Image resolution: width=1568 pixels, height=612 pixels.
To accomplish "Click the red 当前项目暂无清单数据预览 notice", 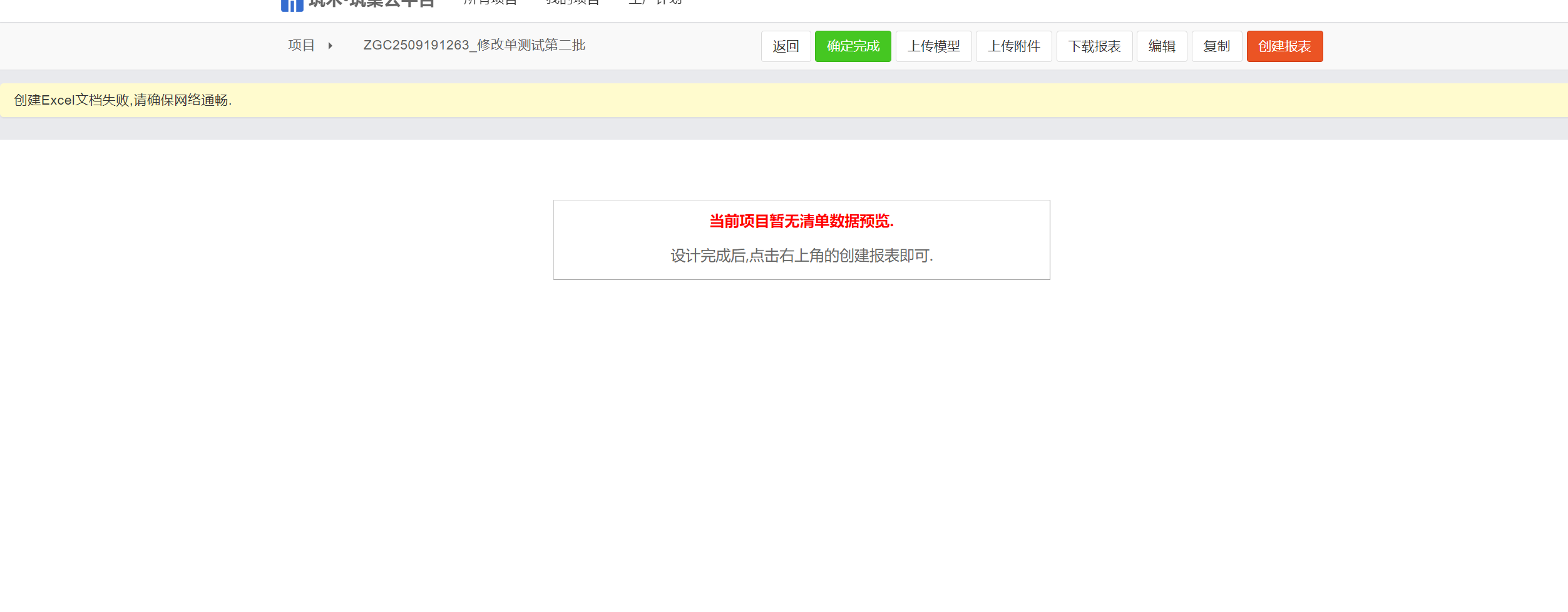I will coord(801,222).
